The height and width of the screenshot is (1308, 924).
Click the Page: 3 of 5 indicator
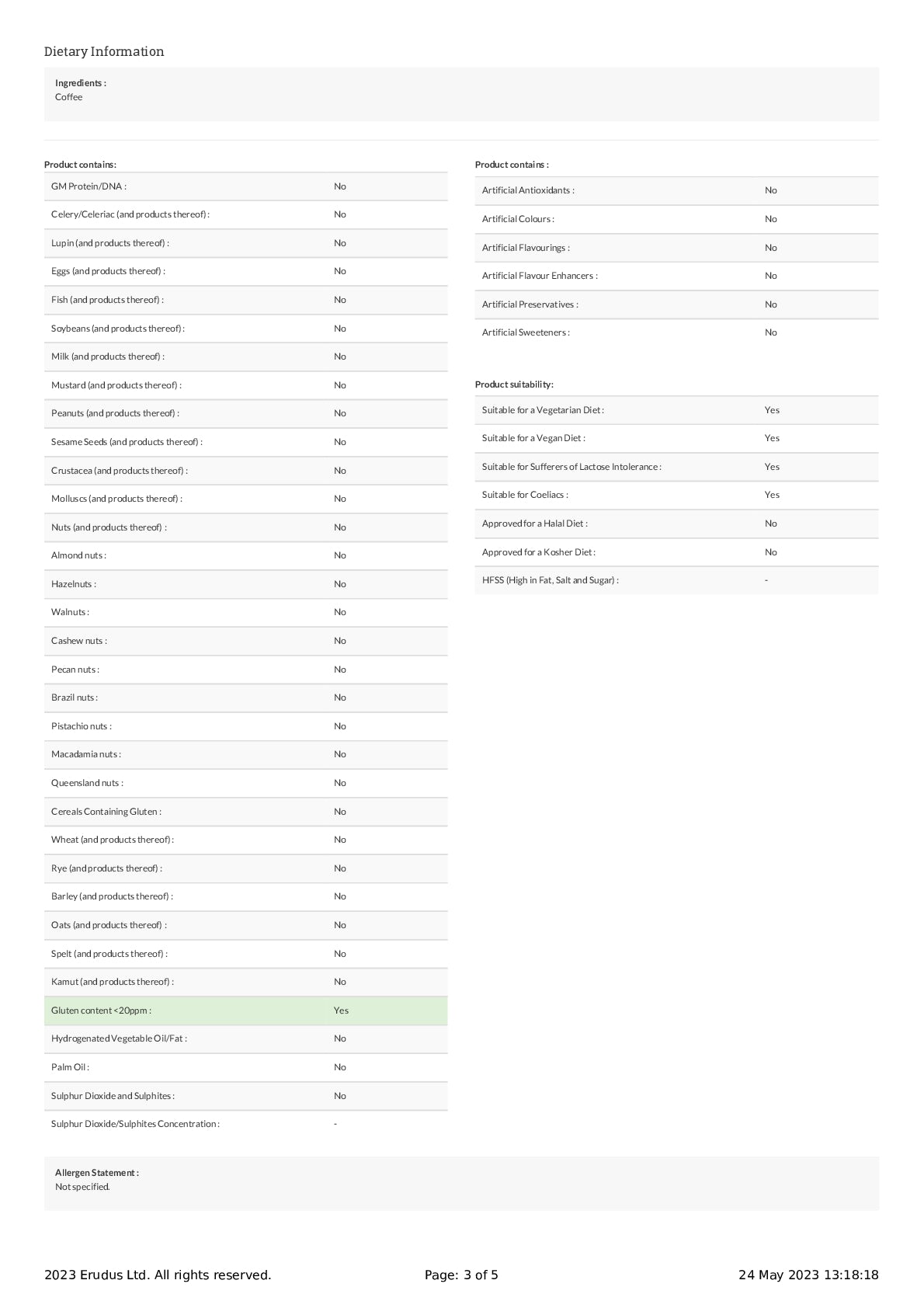tap(461, 1275)
